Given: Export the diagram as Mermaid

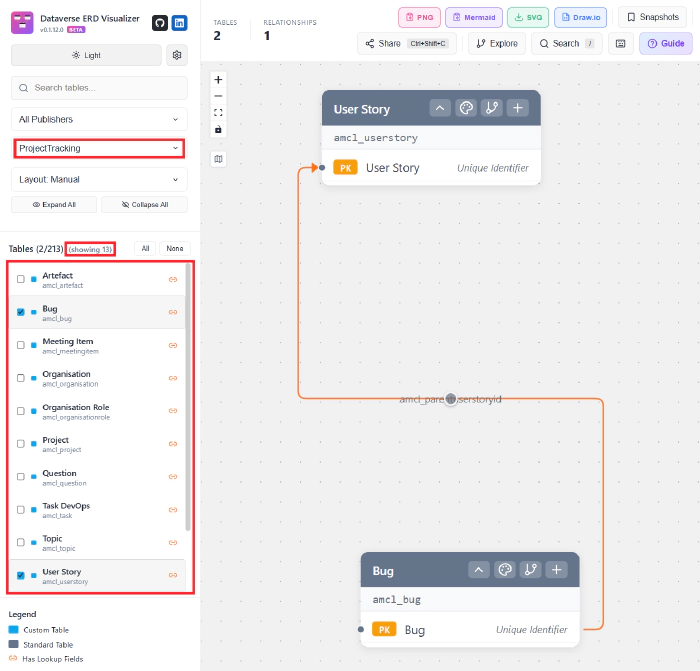Looking at the screenshot, I should point(474,17).
